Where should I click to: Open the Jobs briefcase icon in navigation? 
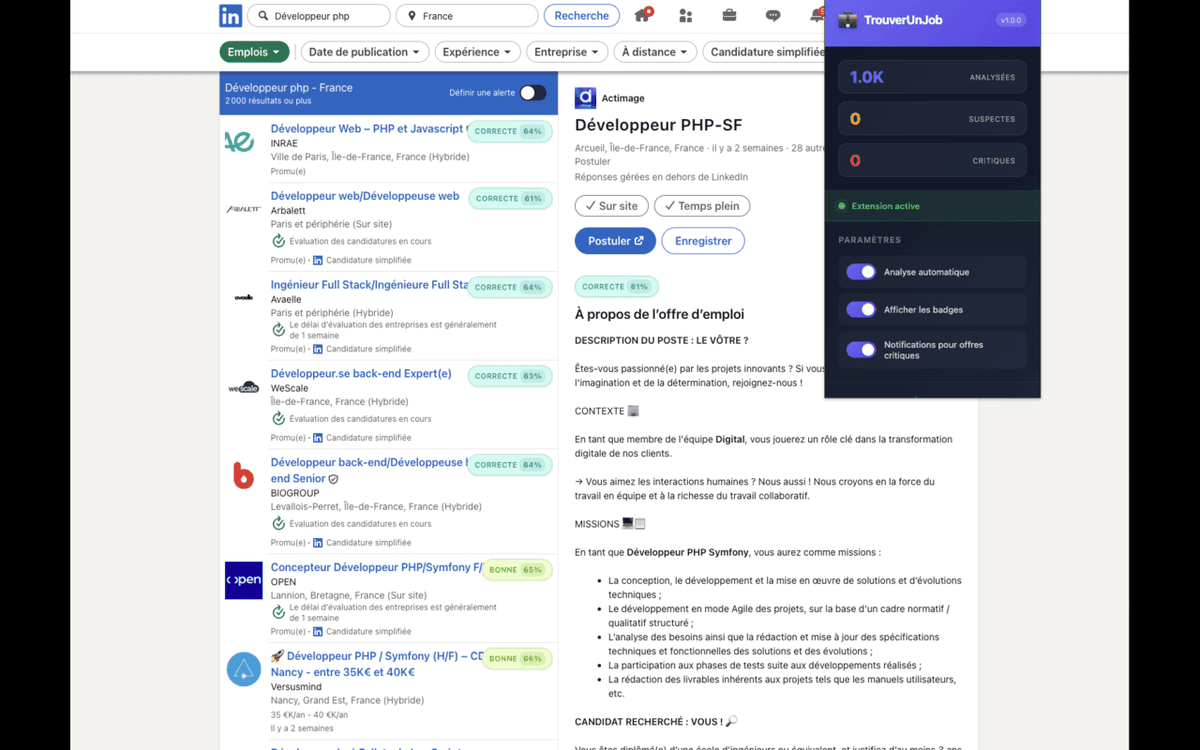point(729,16)
